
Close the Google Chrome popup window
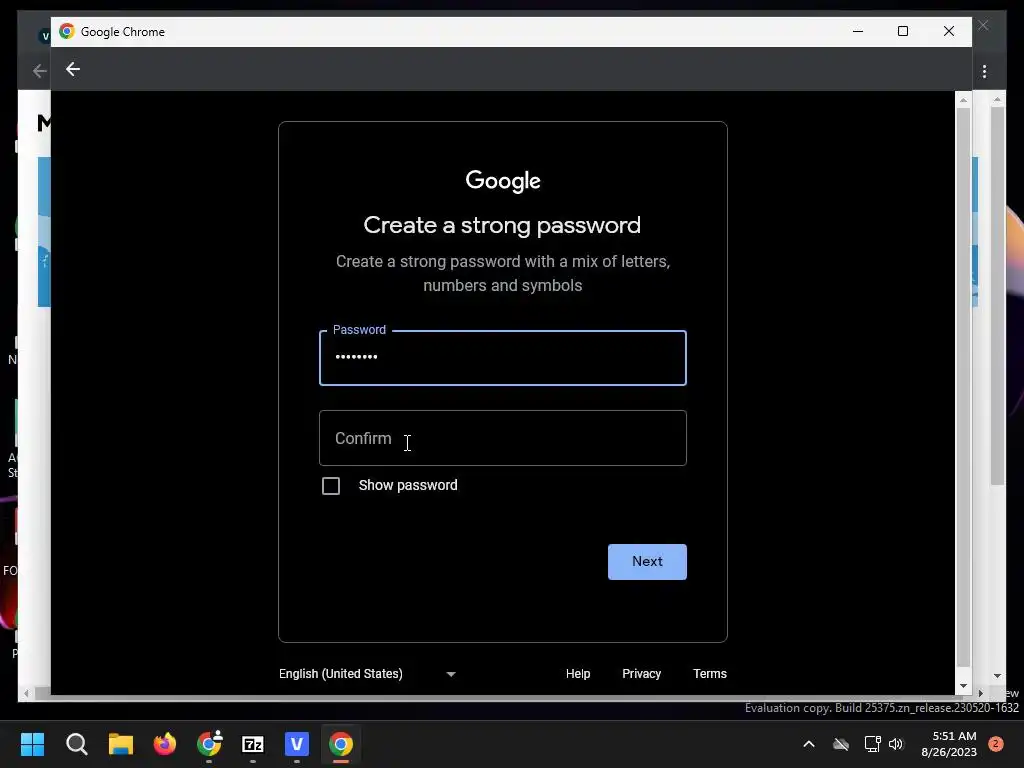click(949, 31)
